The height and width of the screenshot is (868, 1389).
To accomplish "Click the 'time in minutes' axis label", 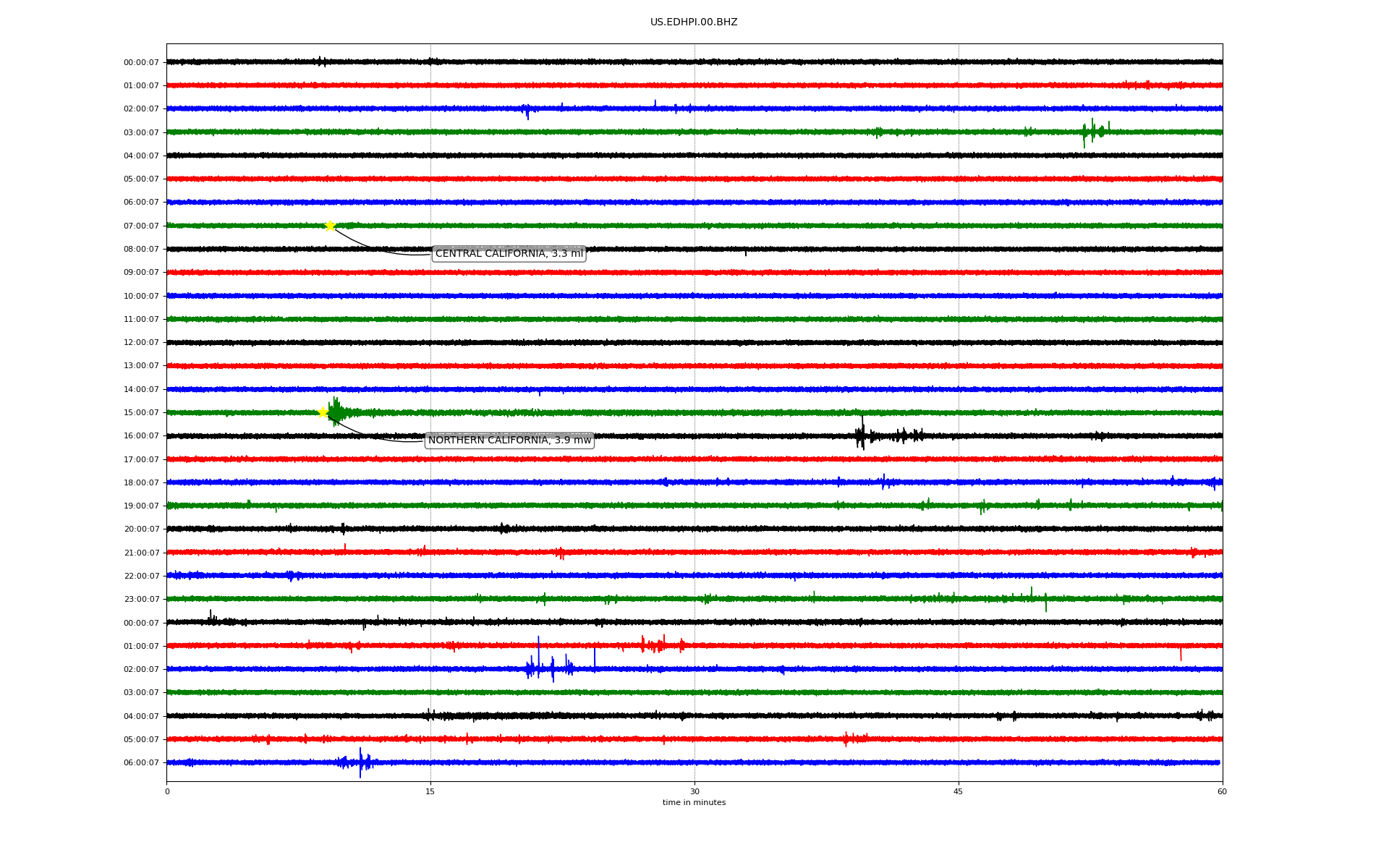I will 694,803.
